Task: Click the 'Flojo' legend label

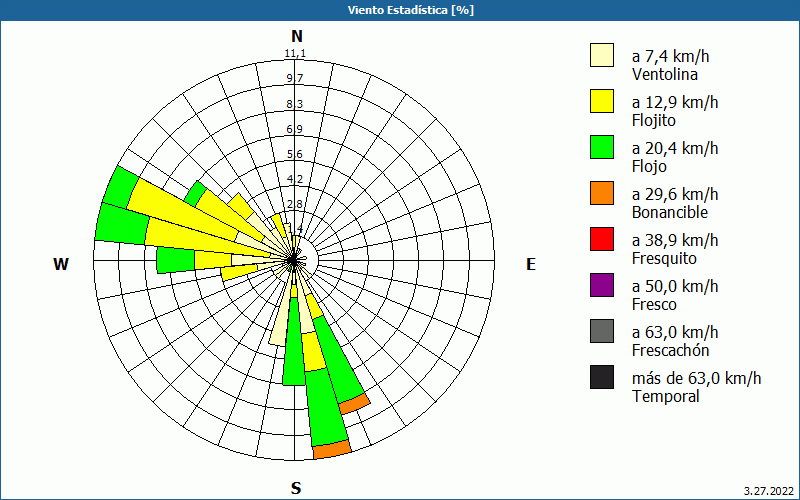Action: coord(649,167)
